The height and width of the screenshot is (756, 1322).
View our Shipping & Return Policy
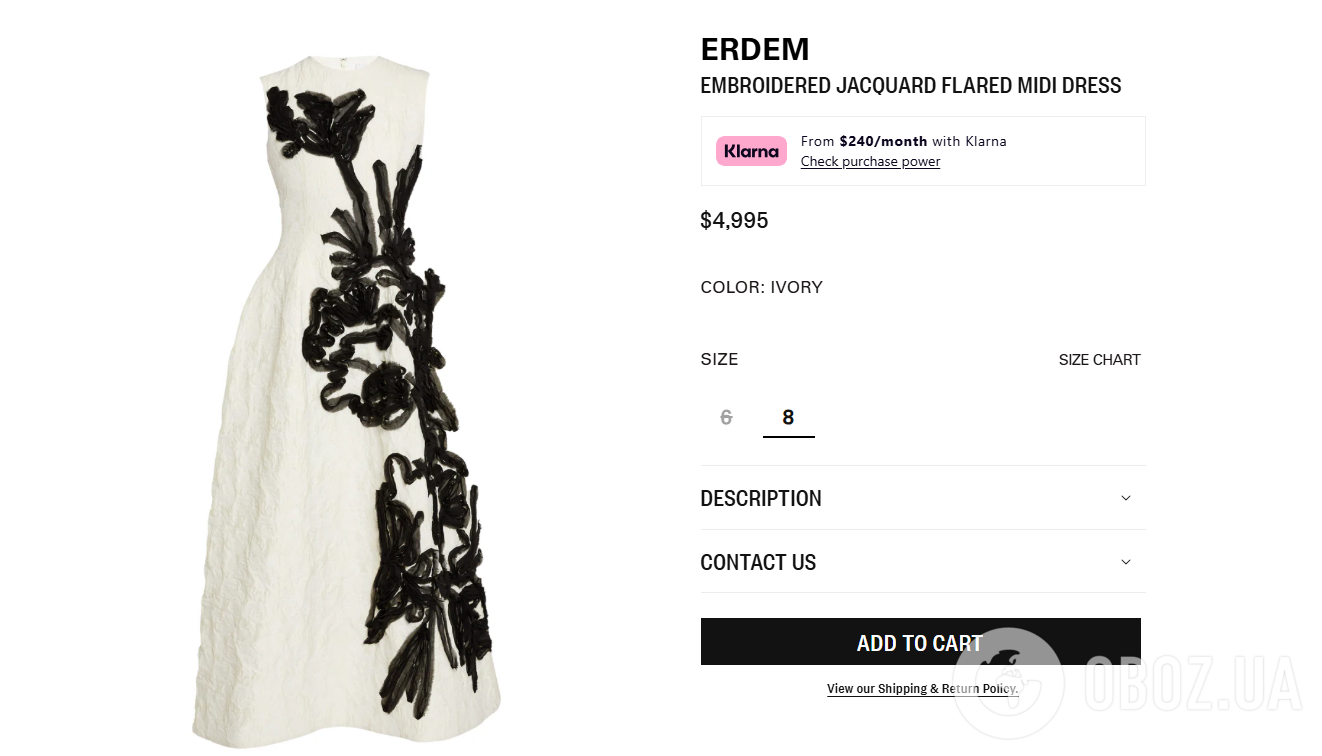pos(922,689)
